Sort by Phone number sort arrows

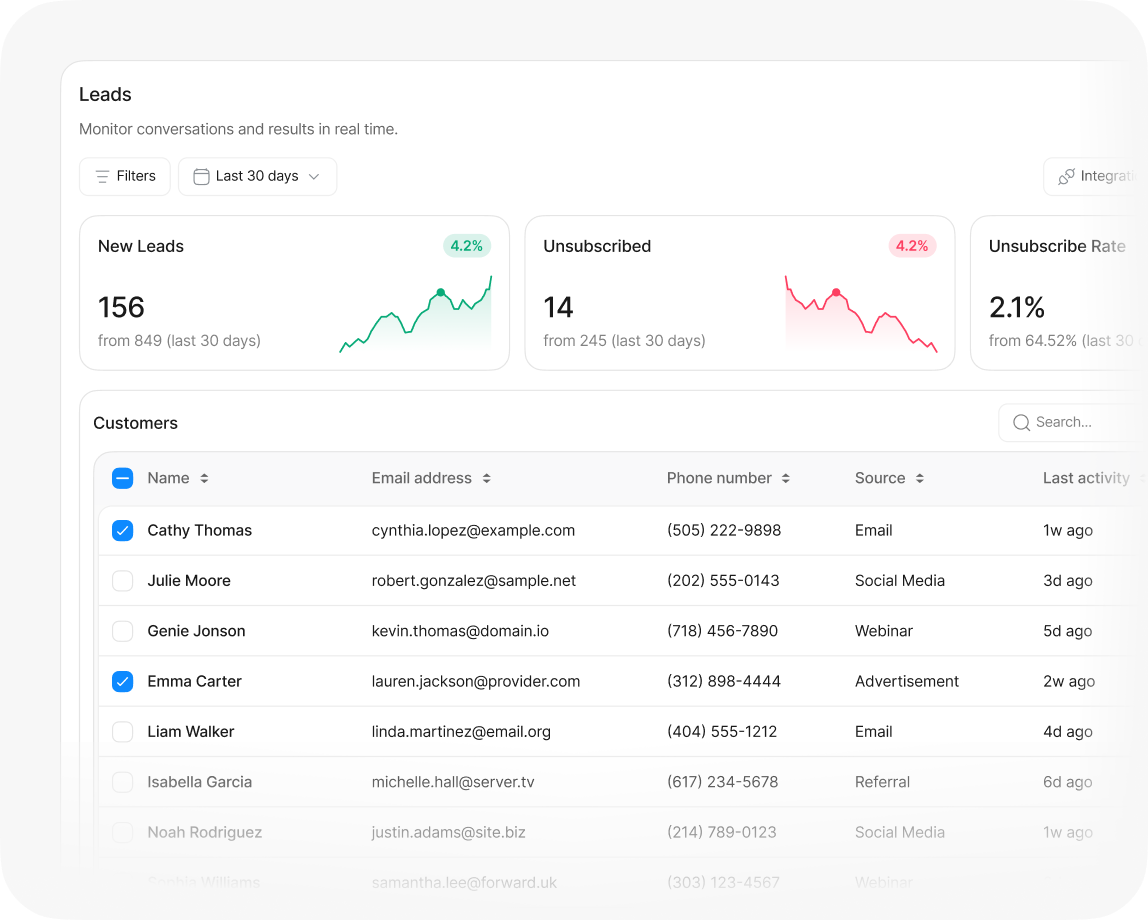pos(786,478)
